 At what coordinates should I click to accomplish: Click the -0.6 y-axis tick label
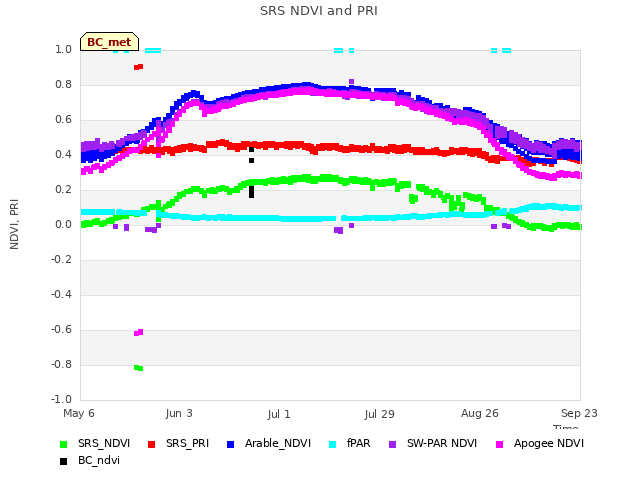[61, 329]
